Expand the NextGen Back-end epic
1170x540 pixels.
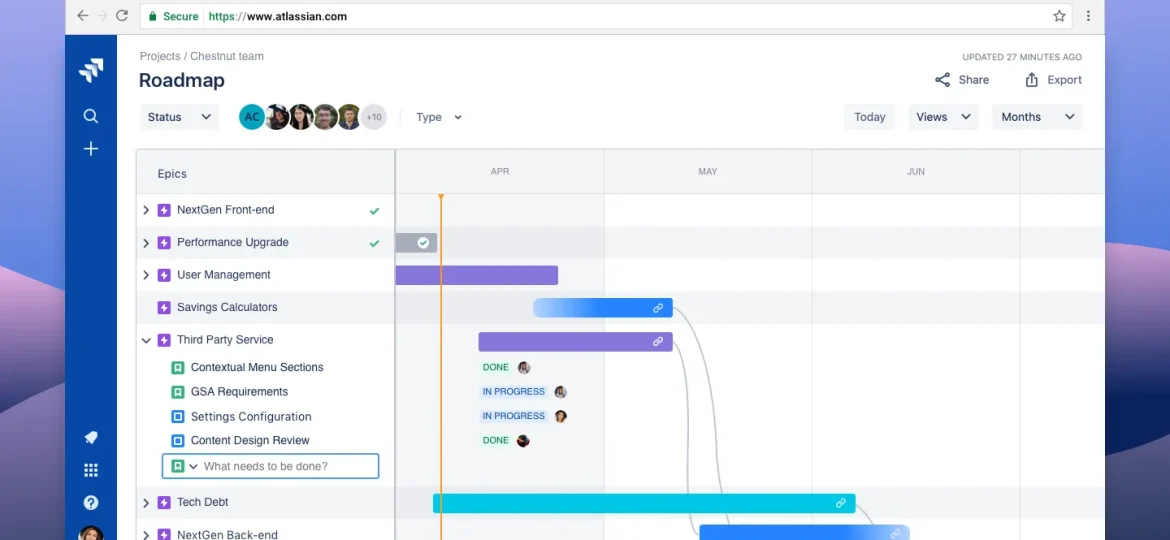coord(146,535)
